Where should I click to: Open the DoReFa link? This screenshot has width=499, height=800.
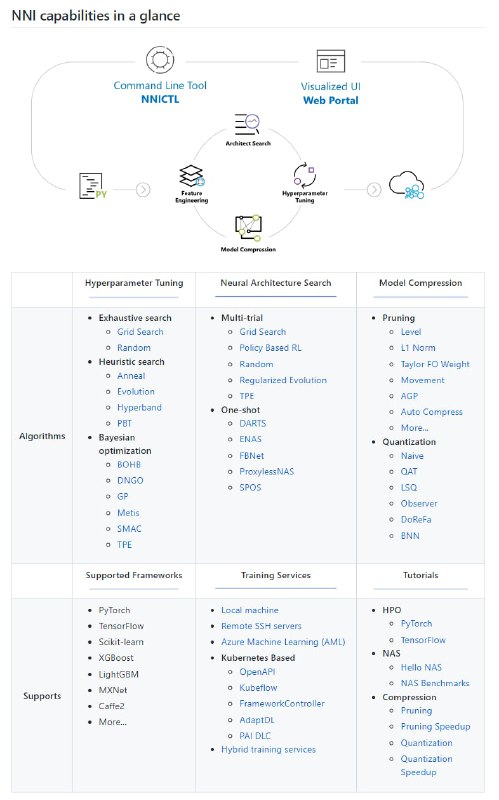pos(416,519)
